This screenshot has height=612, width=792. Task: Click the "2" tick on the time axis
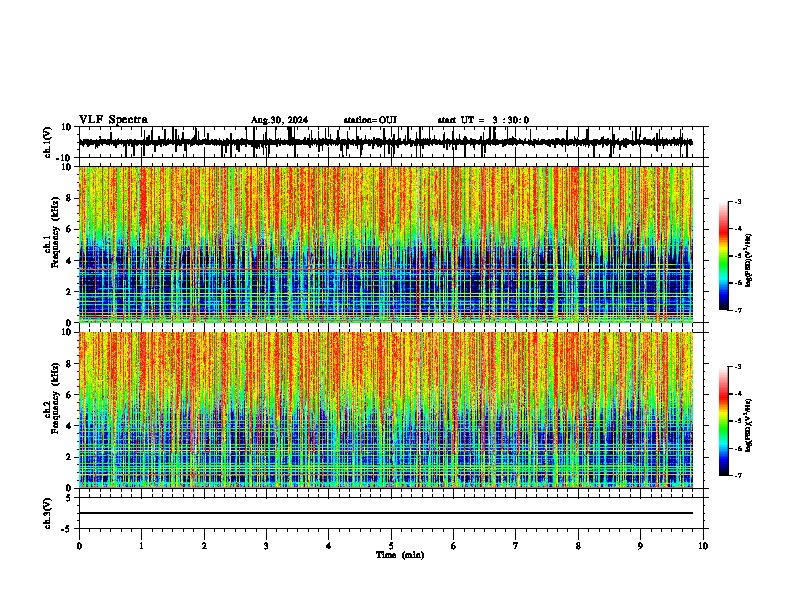[x=204, y=546]
